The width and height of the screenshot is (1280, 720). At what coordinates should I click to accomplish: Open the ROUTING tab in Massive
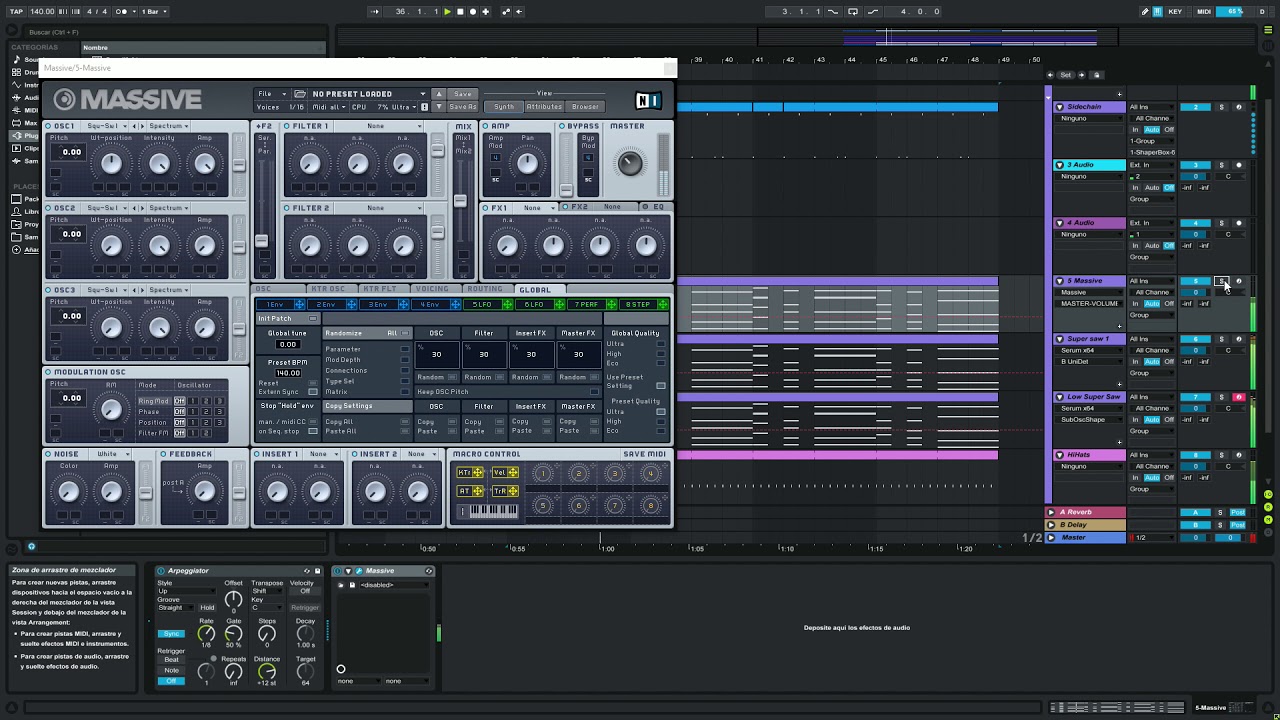point(484,289)
